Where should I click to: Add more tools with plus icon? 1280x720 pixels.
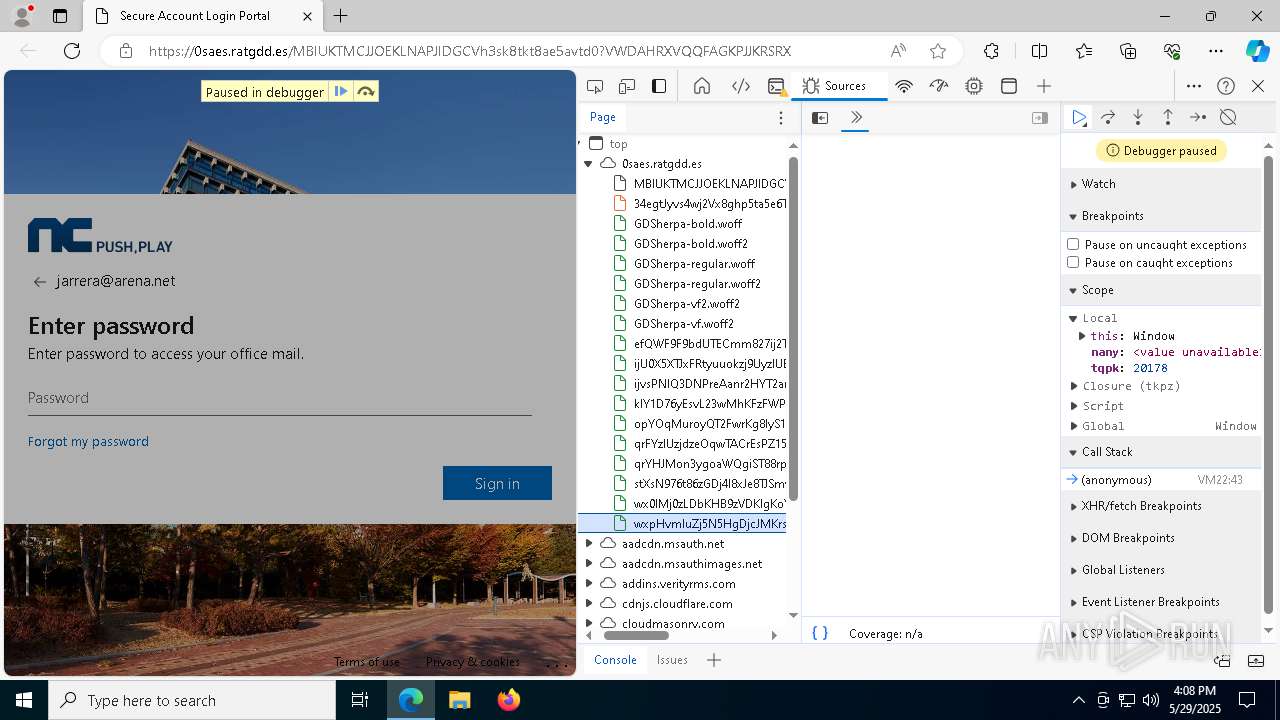[x=1044, y=86]
